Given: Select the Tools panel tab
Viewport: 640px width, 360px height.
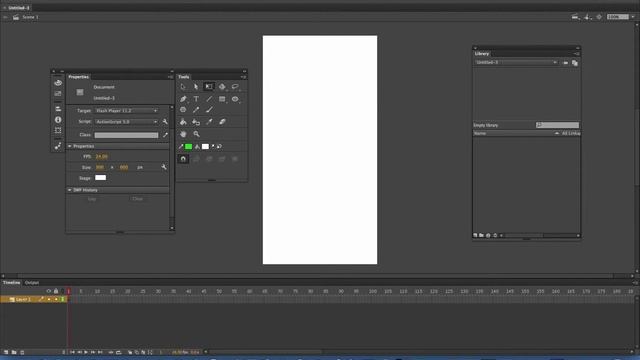Looking at the screenshot, I should tap(184, 77).
